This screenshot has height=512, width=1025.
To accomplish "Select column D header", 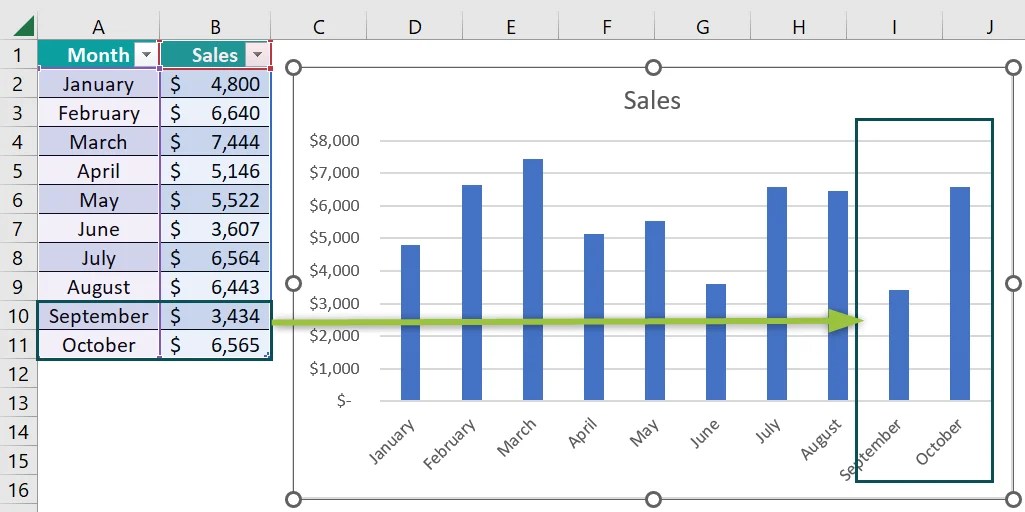I will pyautogui.click(x=414, y=26).
